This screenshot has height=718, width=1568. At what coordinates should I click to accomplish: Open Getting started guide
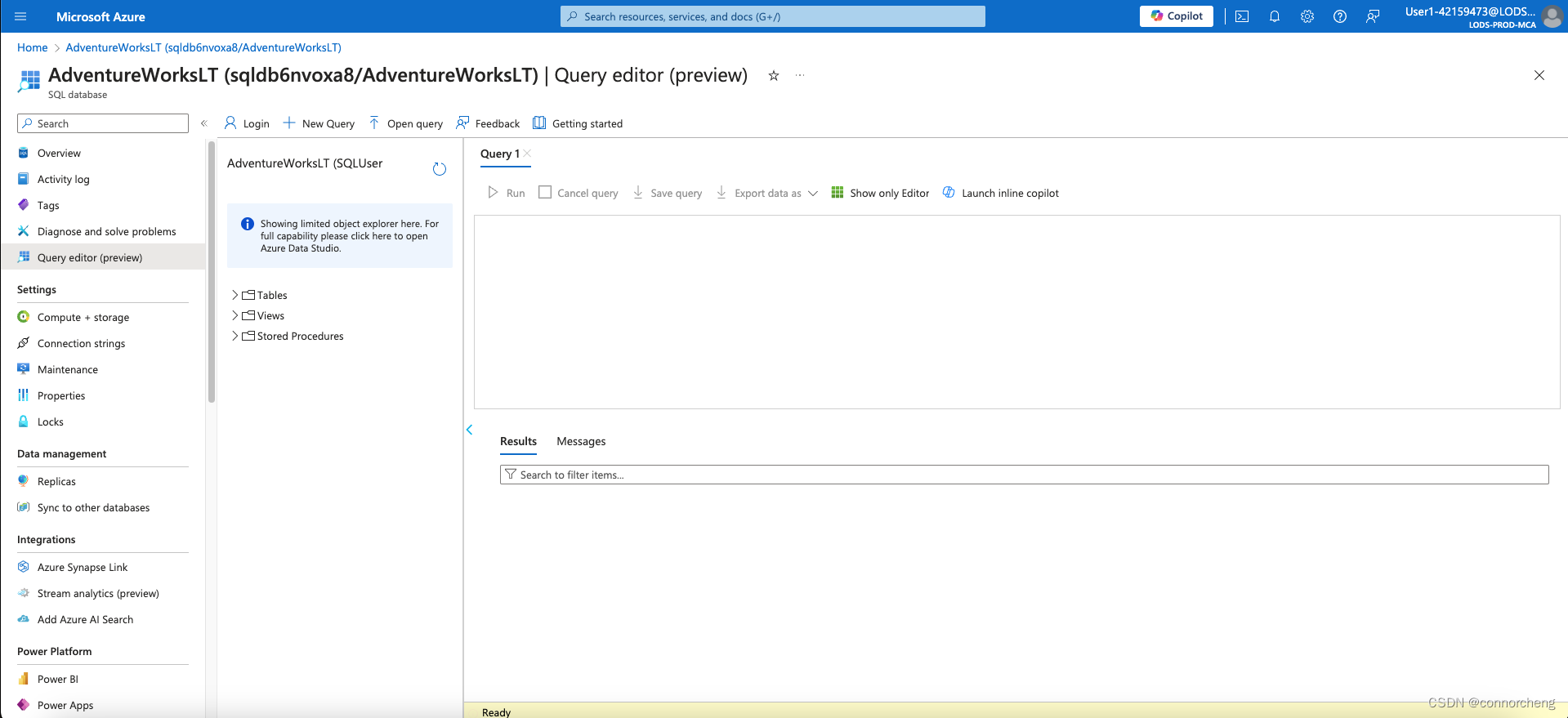tap(578, 123)
